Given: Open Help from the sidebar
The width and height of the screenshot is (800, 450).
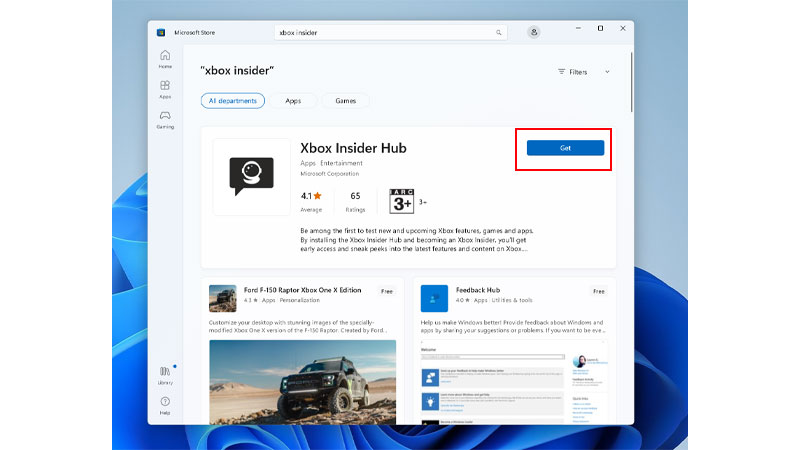Looking at the screenshot, I should 165,406.
